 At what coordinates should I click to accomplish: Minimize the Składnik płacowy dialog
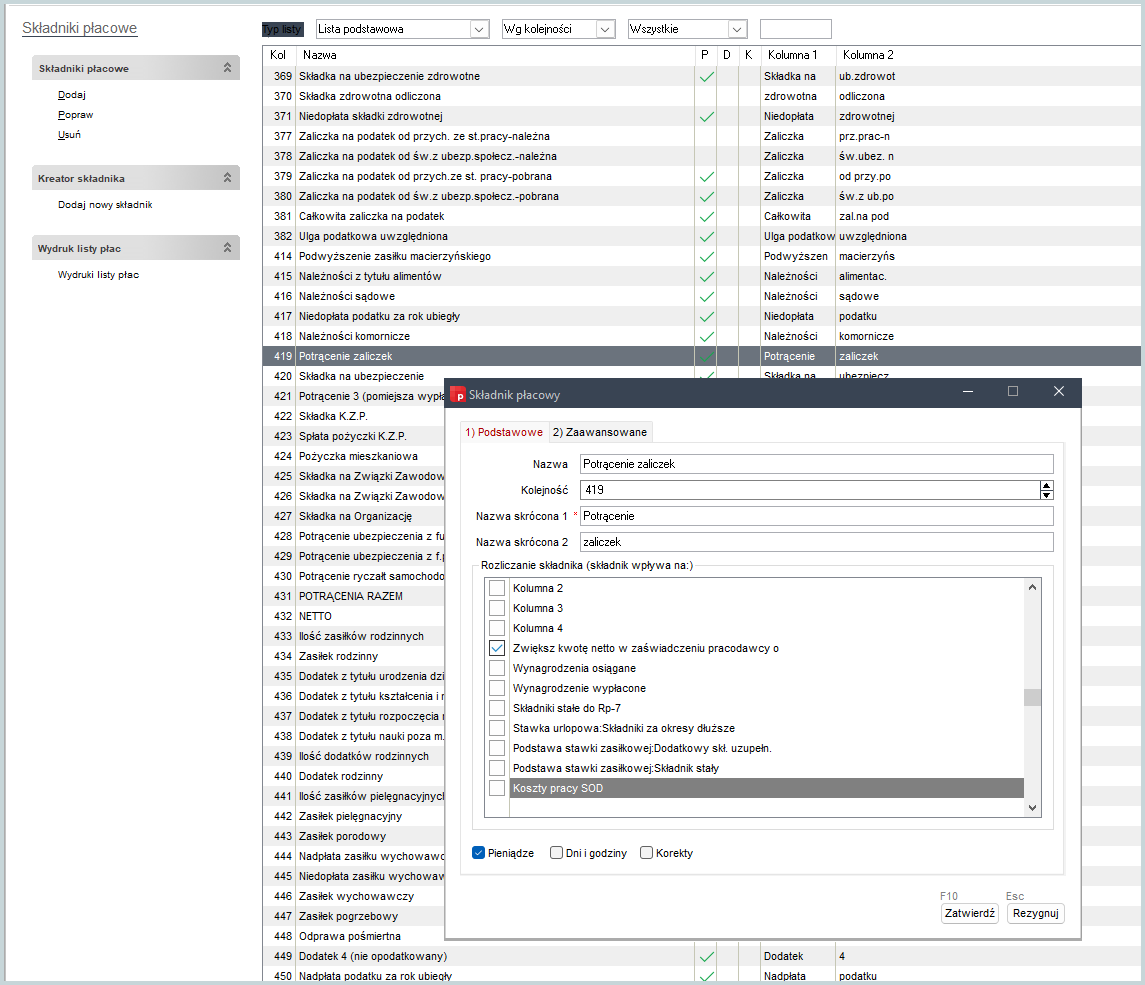point(968,391)
